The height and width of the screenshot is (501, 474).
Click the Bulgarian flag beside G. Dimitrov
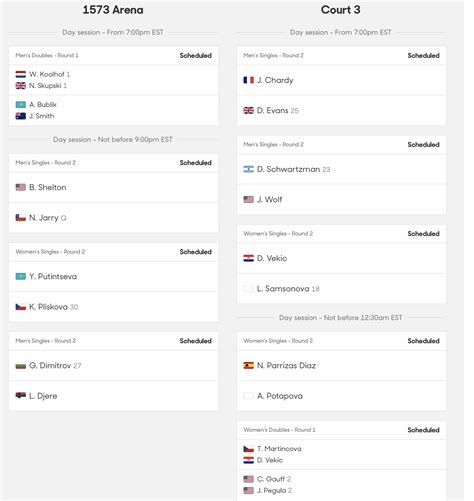point(21,366)
